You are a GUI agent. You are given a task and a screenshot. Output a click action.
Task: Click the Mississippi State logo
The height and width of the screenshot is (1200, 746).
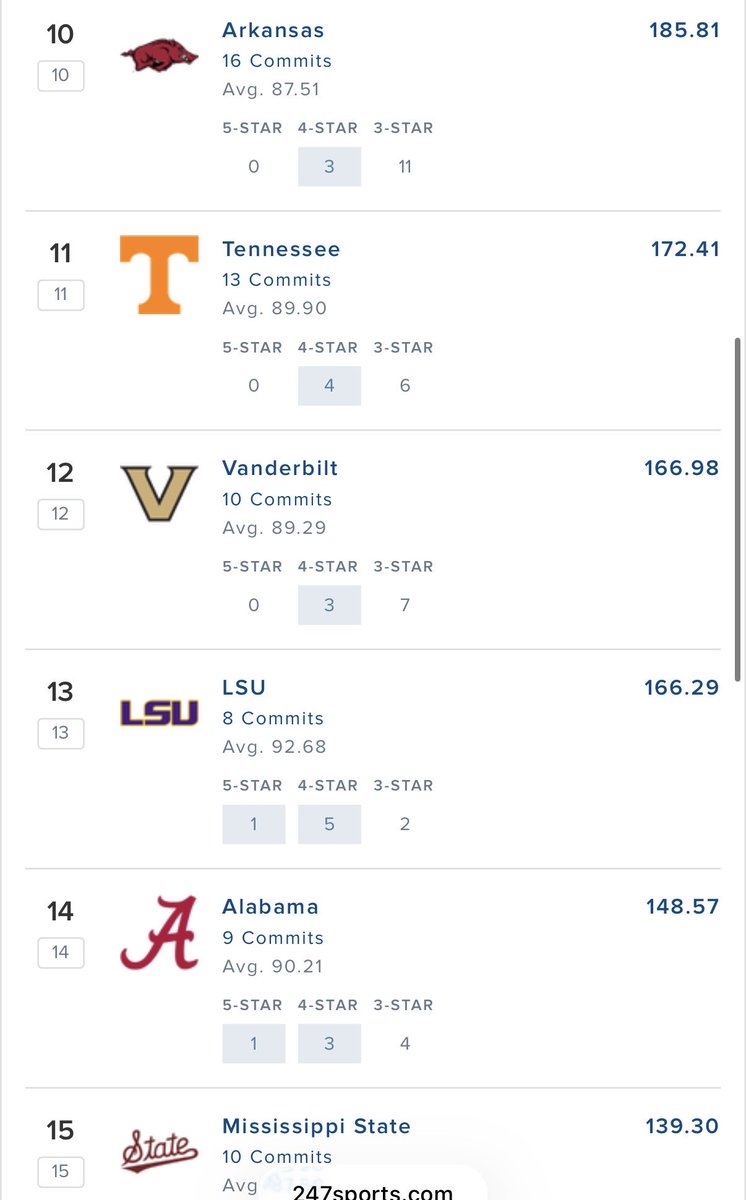click(159, 1151)
